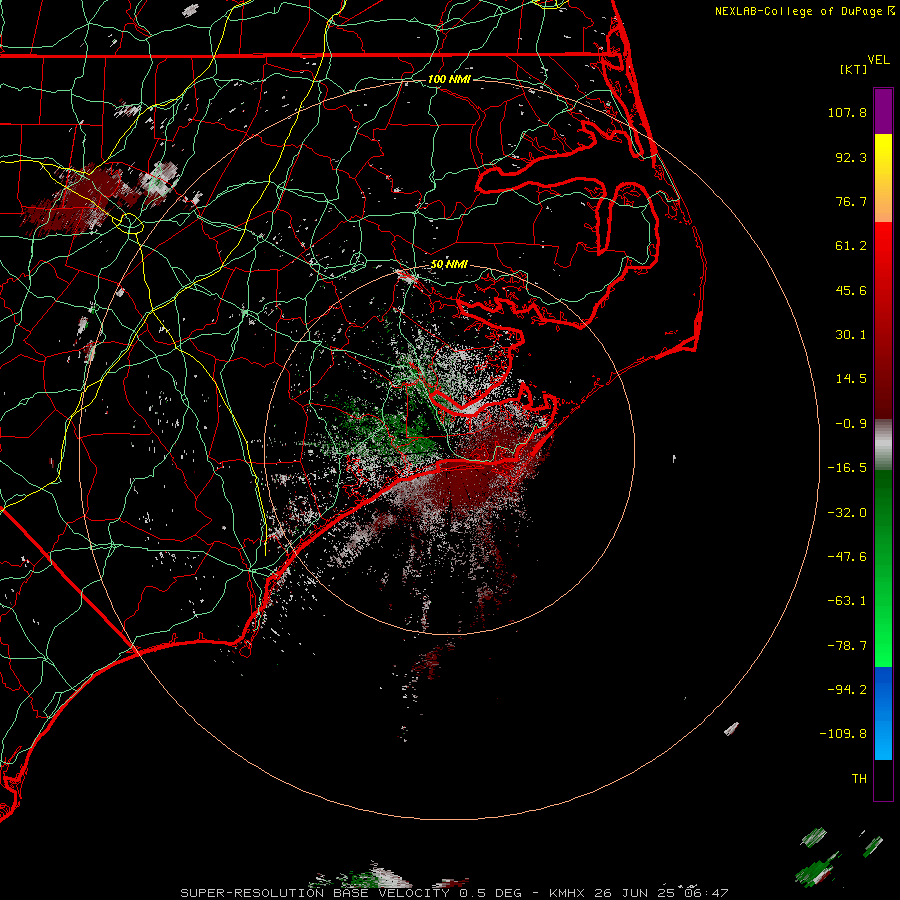The width and height of the screenshot is (900, 900).
Task: Click the purple segment of the color bar
Action: click(883, 111)
